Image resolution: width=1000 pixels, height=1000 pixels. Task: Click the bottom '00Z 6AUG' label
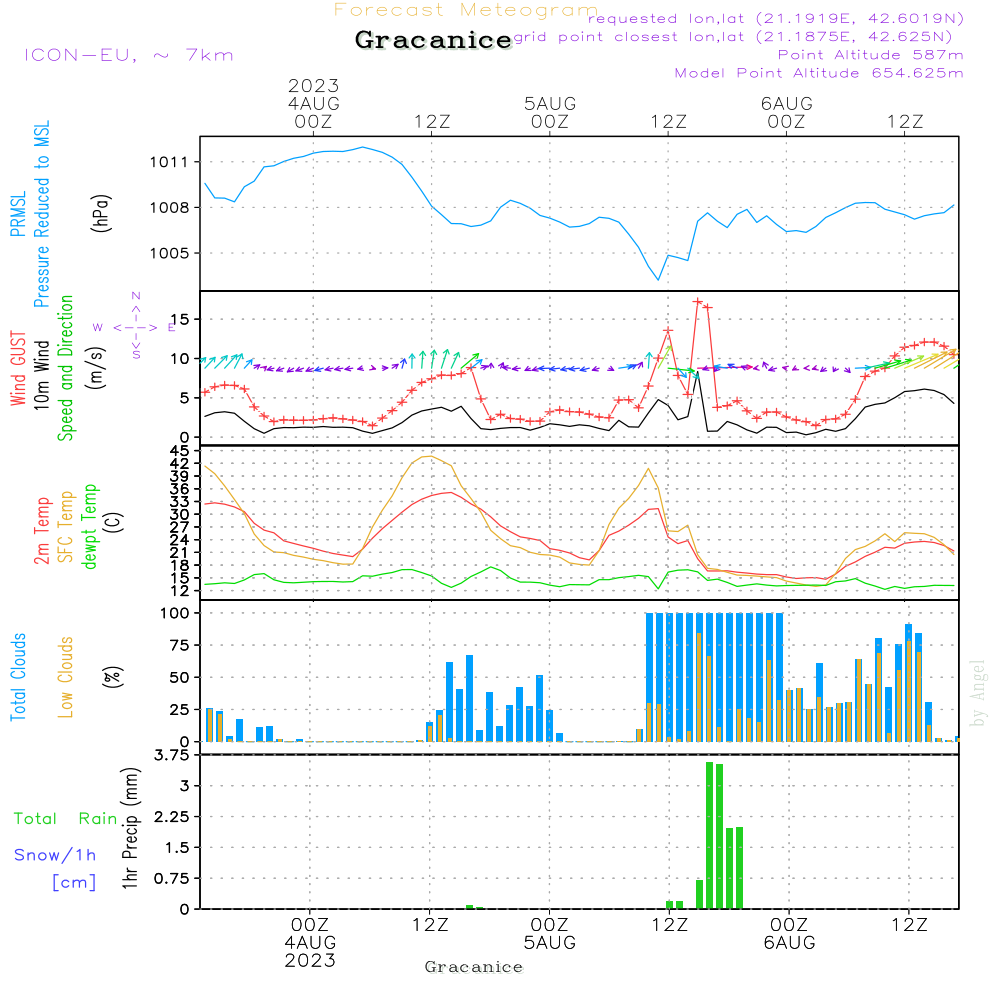[790, 934]
